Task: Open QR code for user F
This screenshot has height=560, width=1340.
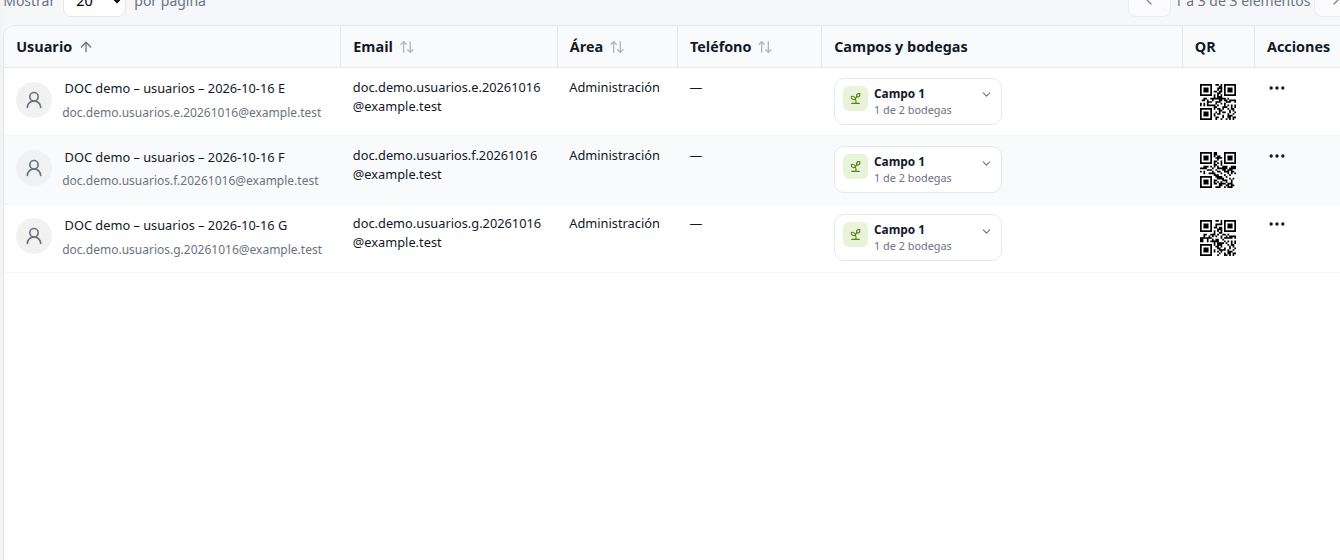Action: point(1218,170)
